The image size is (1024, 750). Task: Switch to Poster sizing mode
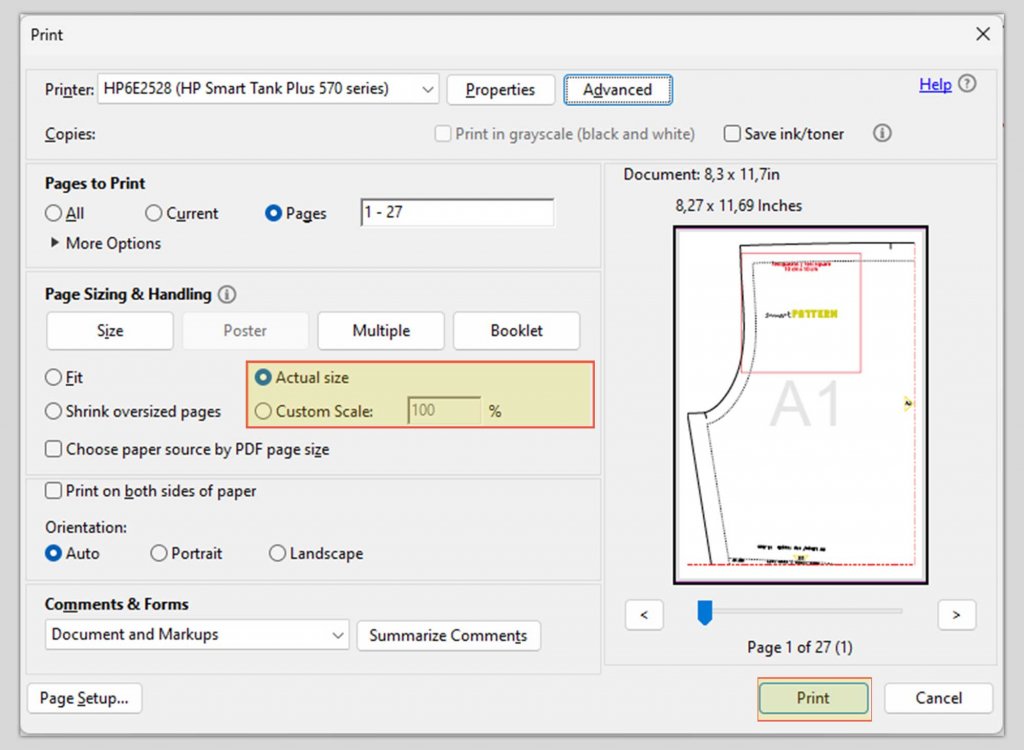coord(245,330)
